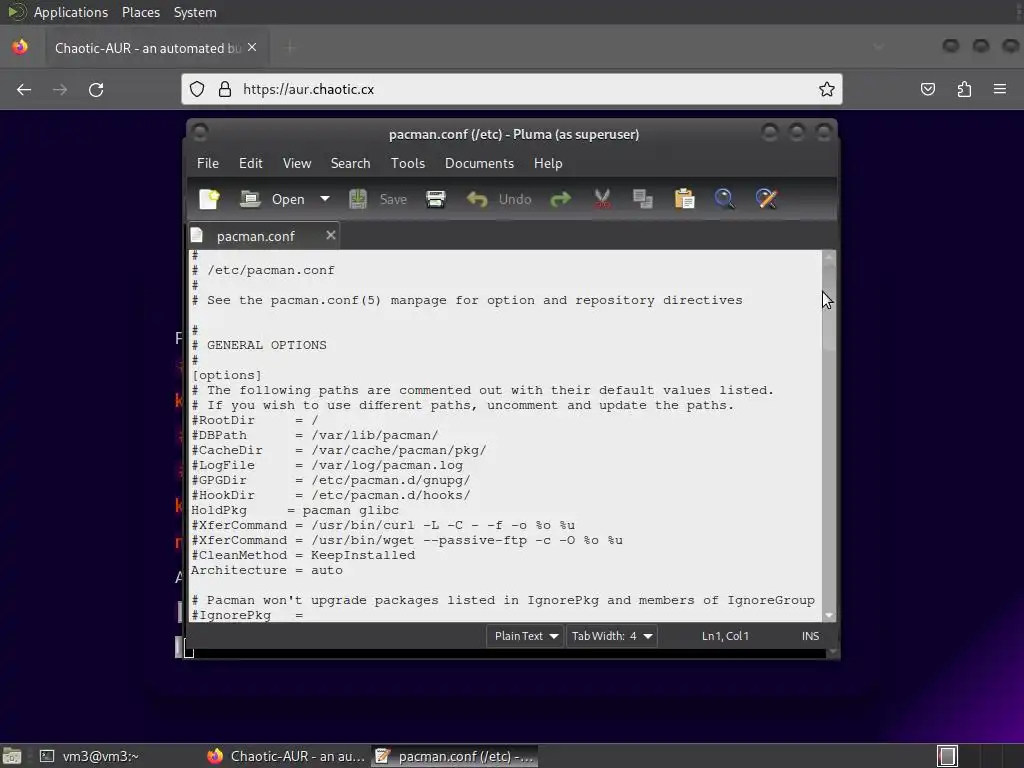Click the Paste clipboard icon
The width and height of the screenshot is (1024, 768).
684,199
